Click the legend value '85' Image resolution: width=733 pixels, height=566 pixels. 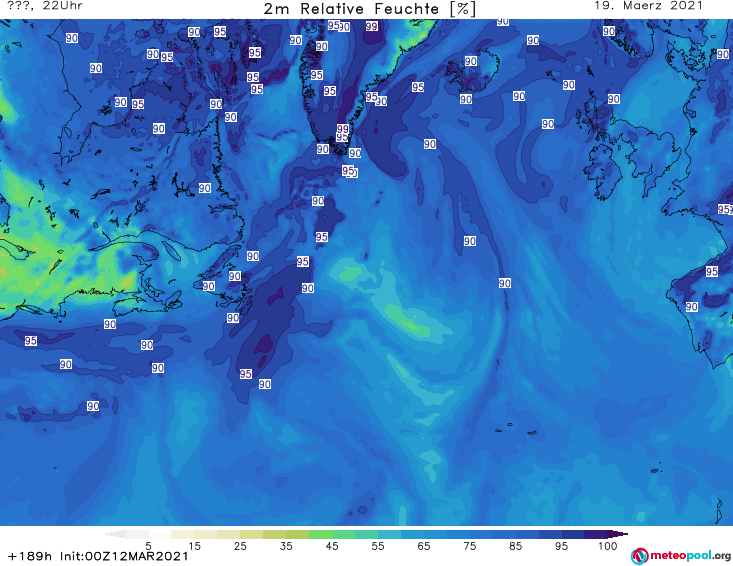click(516, 546)
